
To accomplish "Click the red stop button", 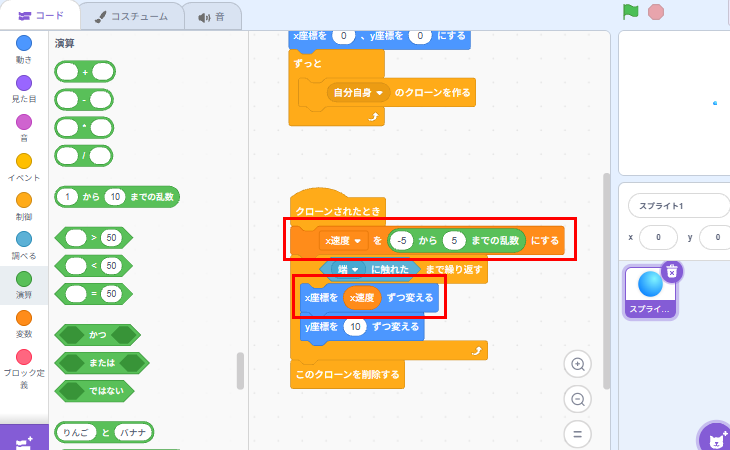I will coord(656,12).
